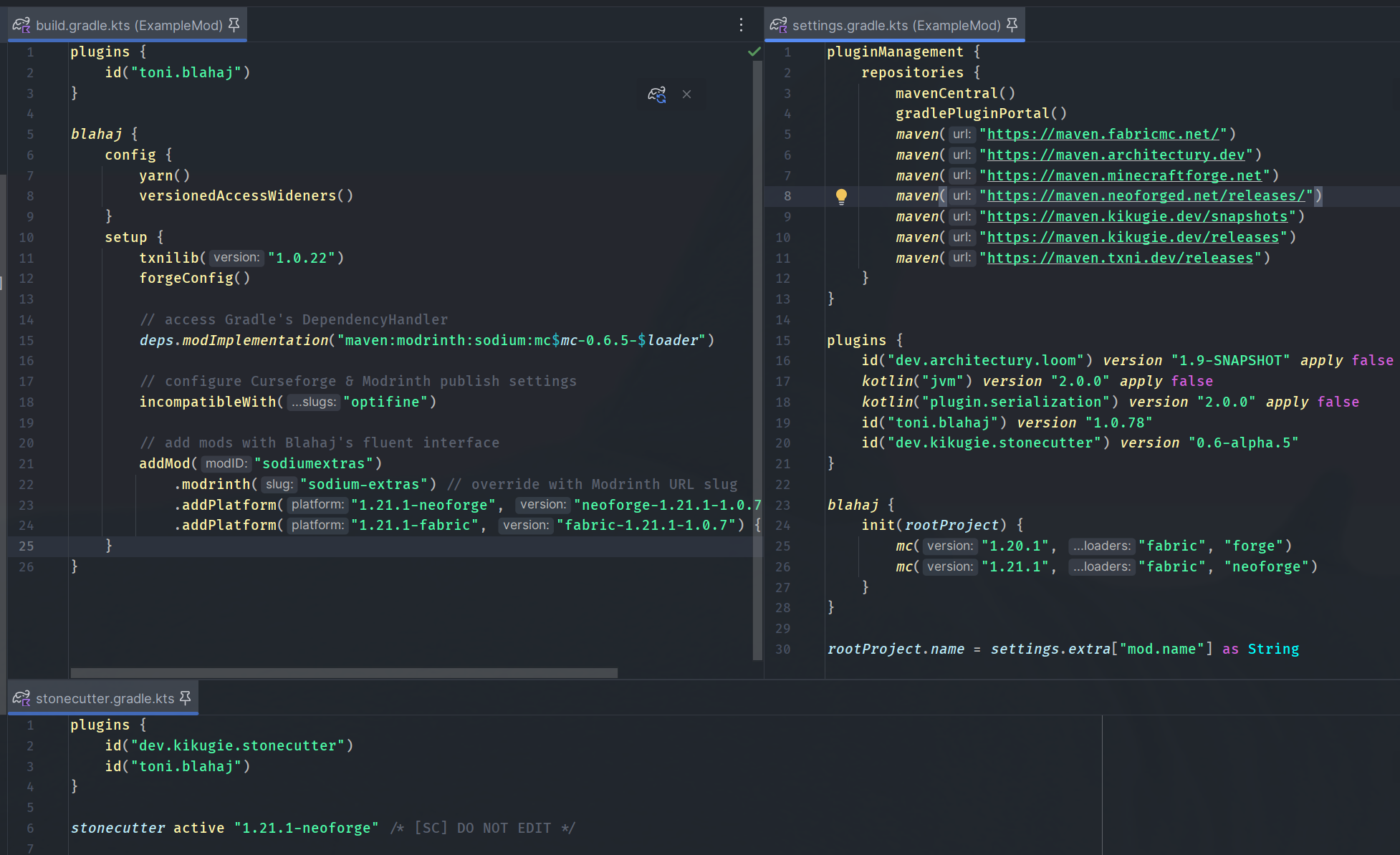Click the kotlin("plugin.serialization") text

click(x=989, y=402)
